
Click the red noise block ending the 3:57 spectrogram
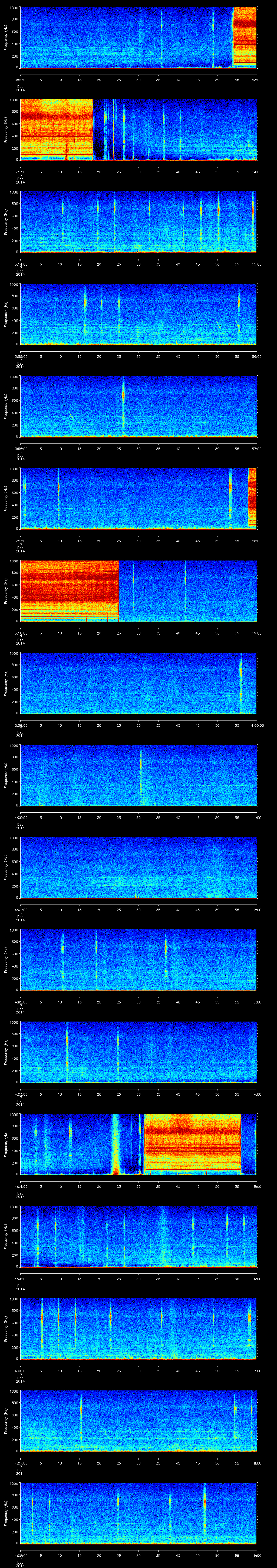[252, 497]
